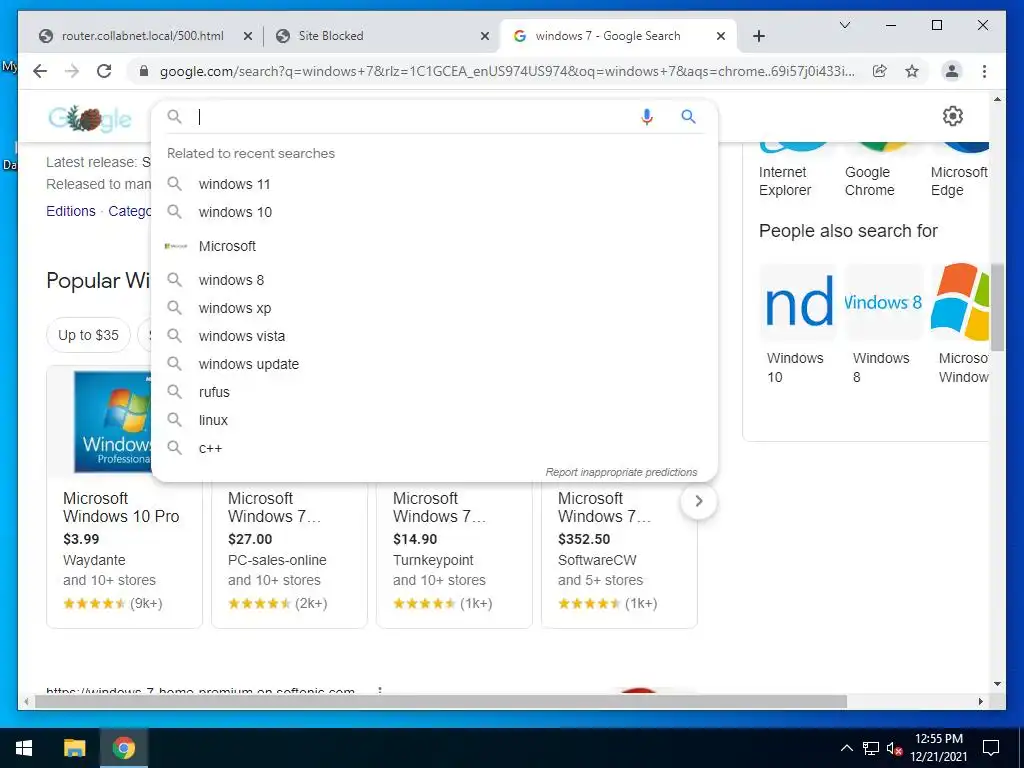Close the router.collabnet.local tab
Image resolution: width=1024 pixels, height=768 pixels.
point(248,36)
